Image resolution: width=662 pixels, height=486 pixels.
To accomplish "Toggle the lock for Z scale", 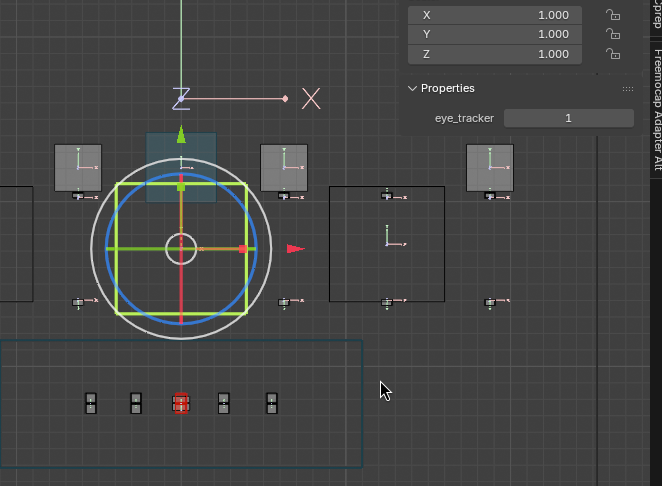I will click(x=613, y=54).
